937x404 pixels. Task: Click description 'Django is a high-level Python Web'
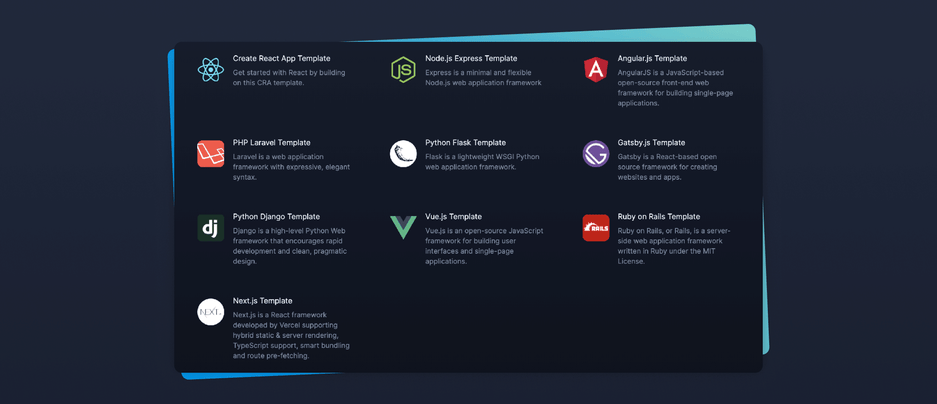289,231
